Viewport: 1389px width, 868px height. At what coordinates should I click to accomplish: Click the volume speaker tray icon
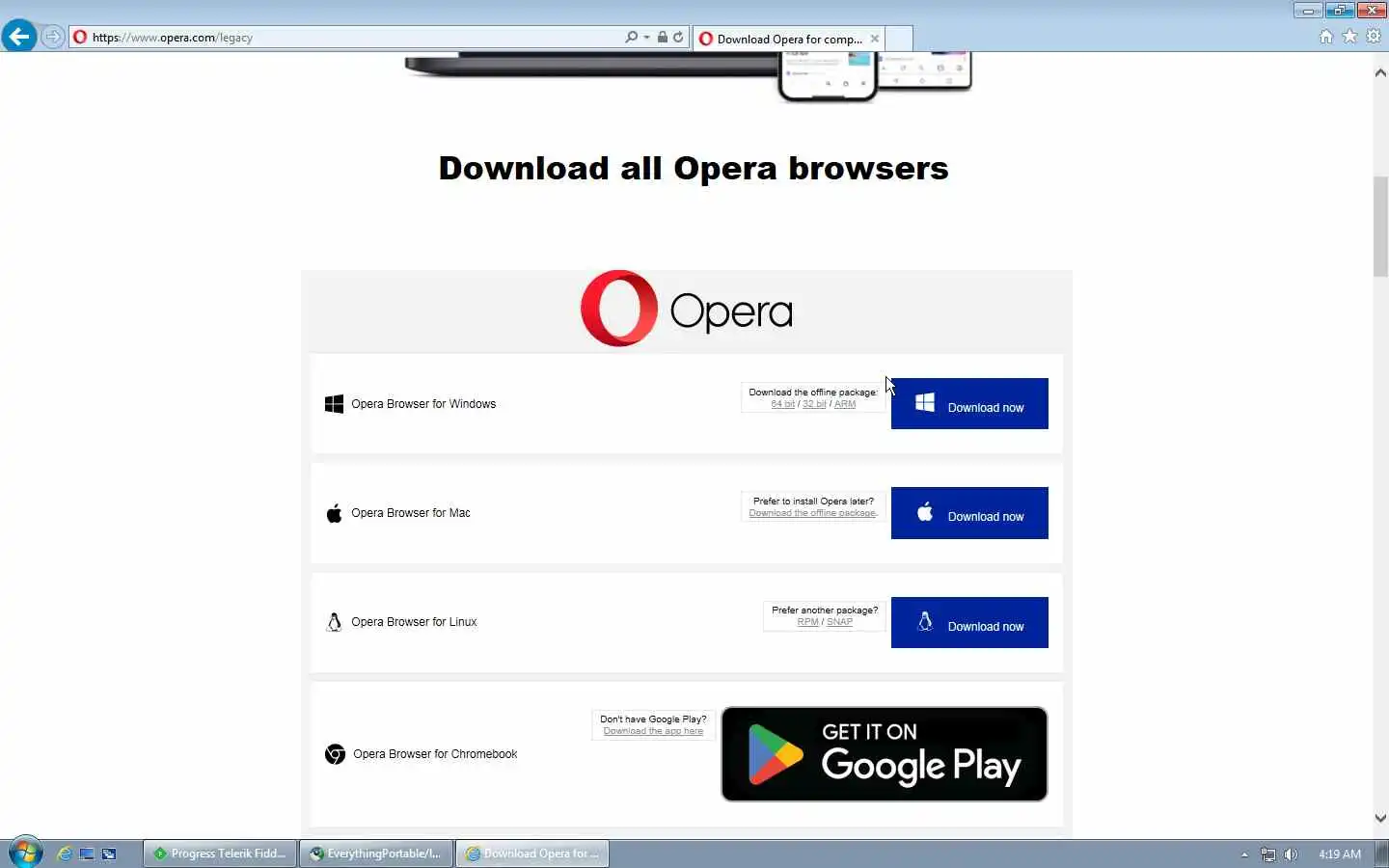[x=1291, y=854]
